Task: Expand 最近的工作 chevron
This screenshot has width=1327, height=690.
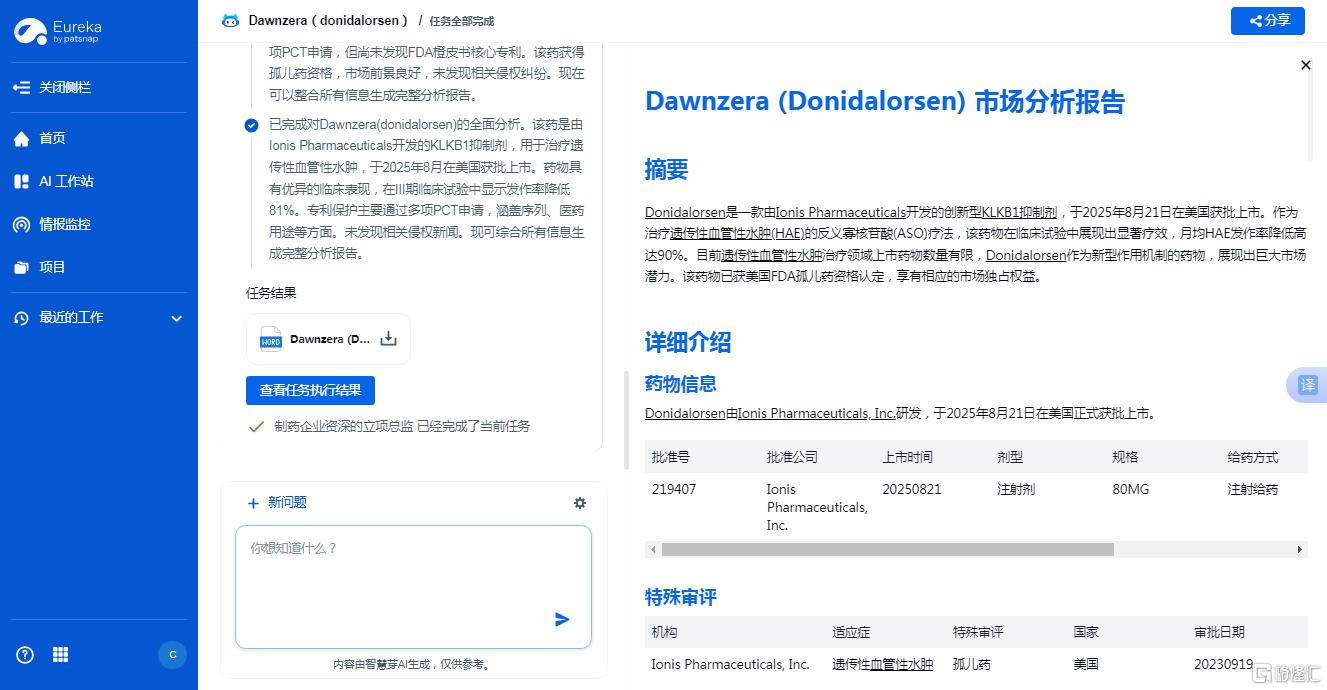Action: pos(177,318)
